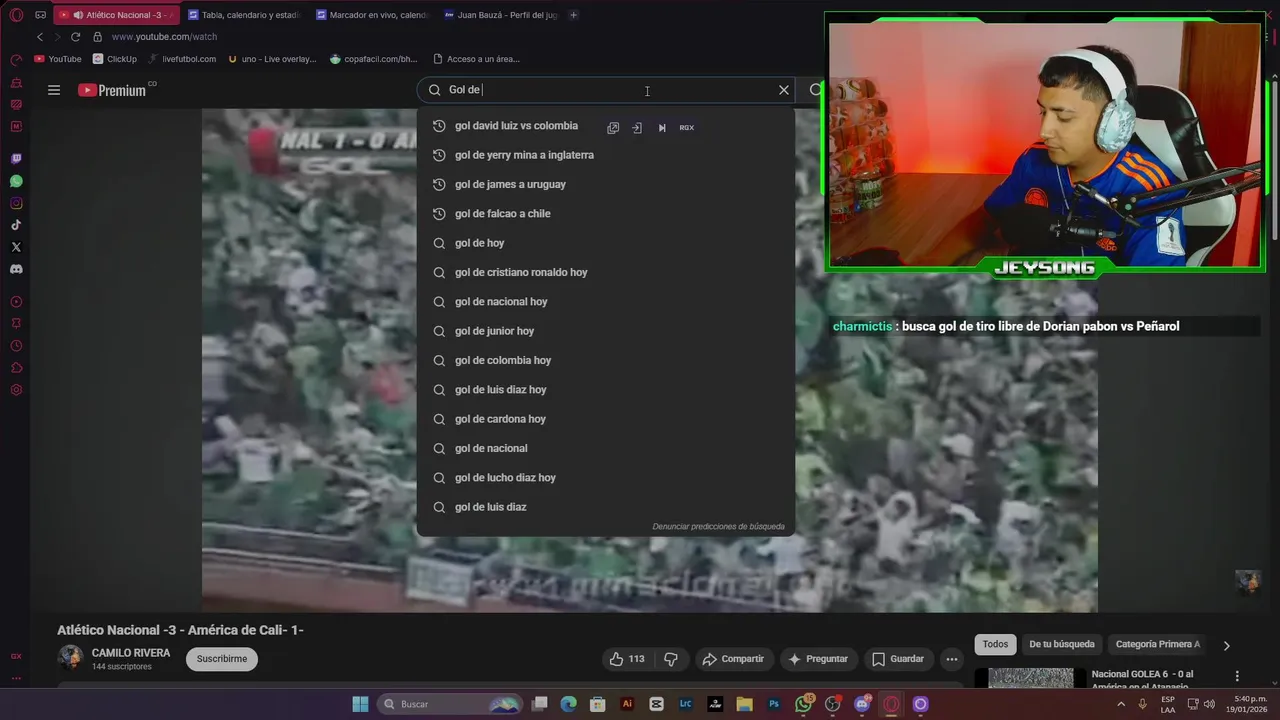Open the Instagram sidebar panel
The width and height of the screenshot is (1280, 720).
[x=16, y=203]
